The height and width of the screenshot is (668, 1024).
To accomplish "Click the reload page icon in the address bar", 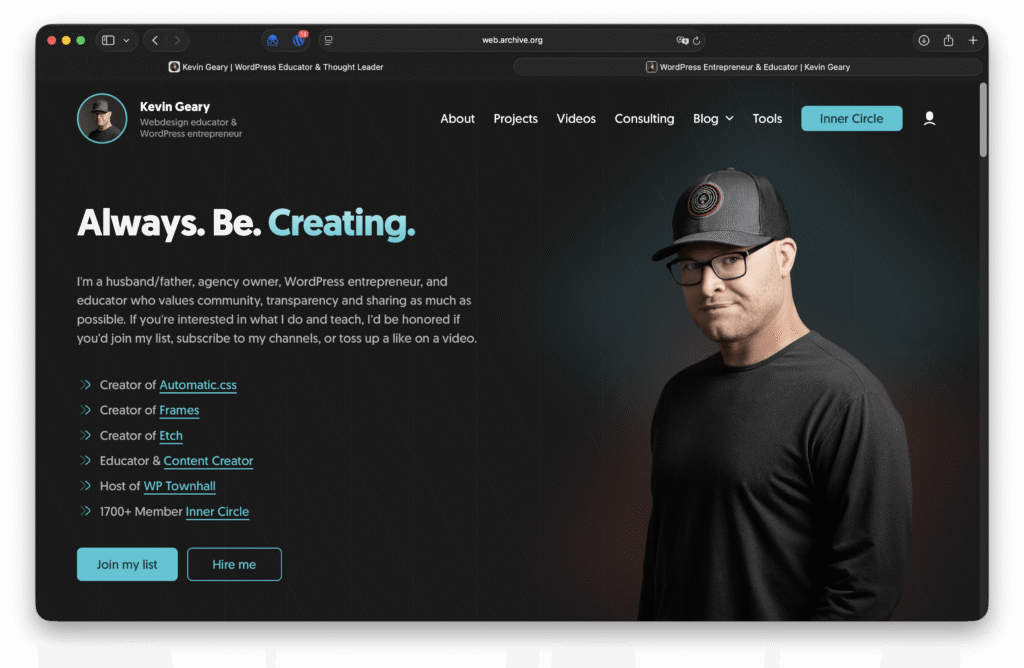I will [x=696, y=40].
